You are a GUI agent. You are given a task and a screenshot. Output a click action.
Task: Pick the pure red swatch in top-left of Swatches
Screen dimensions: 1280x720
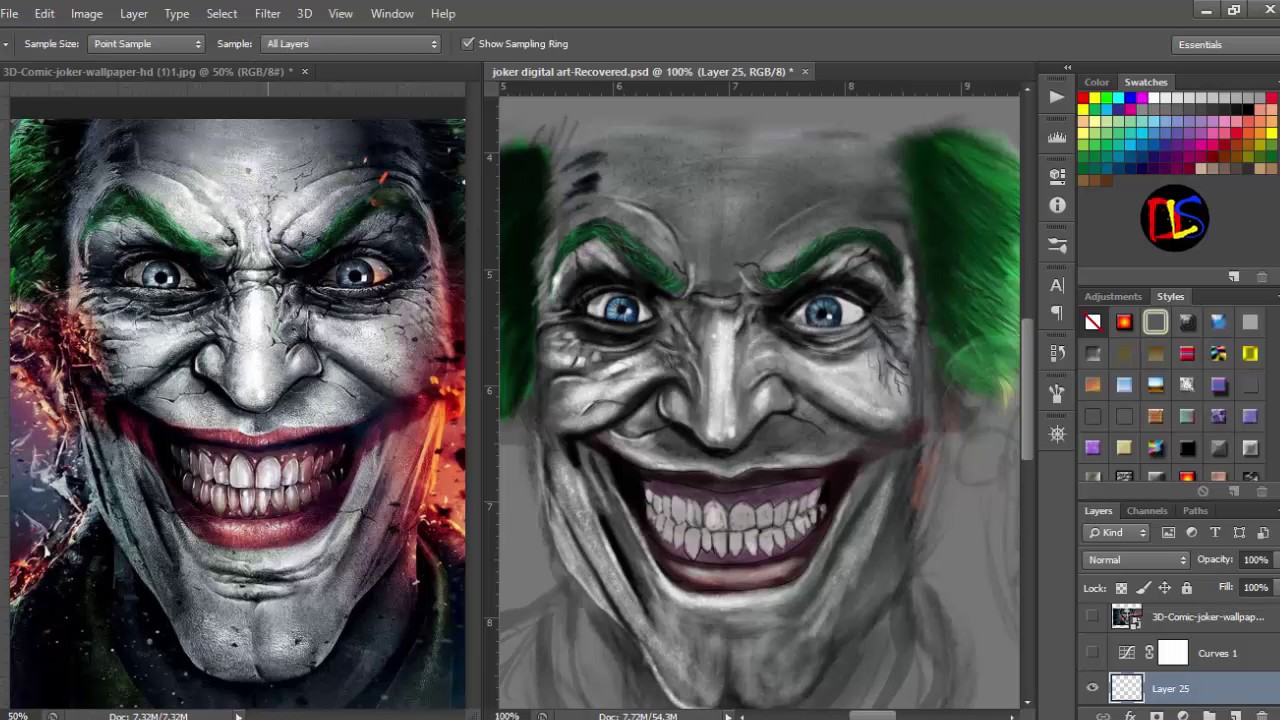point(1083,98)
